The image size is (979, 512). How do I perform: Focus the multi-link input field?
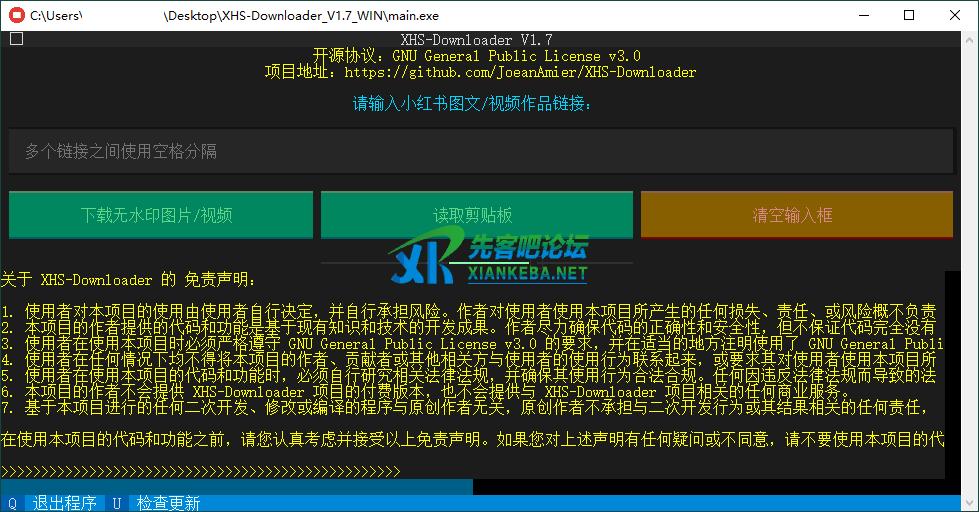pos(481,151)
